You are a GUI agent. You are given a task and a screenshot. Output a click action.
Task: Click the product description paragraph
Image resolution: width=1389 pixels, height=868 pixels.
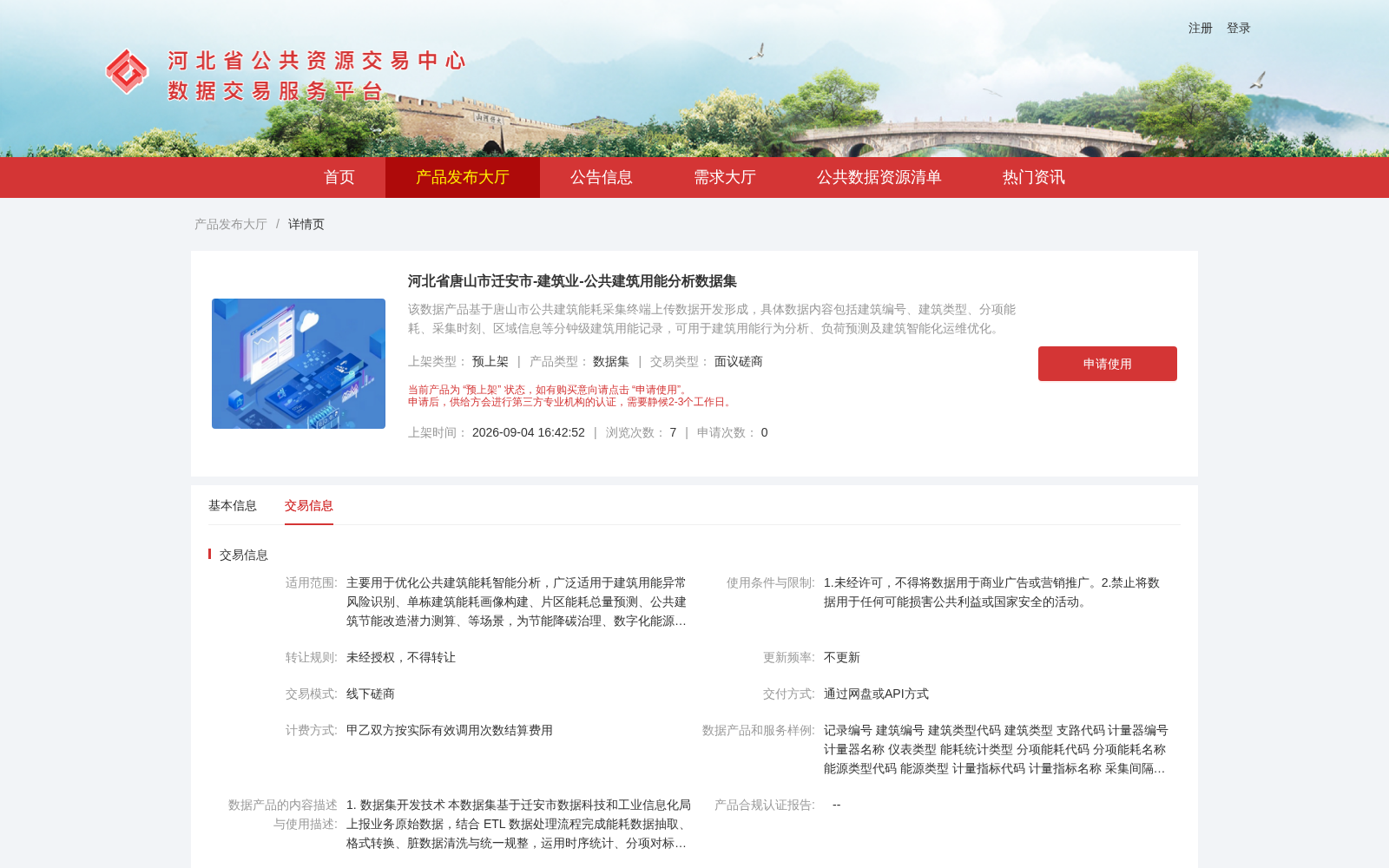tap(712, 319)
